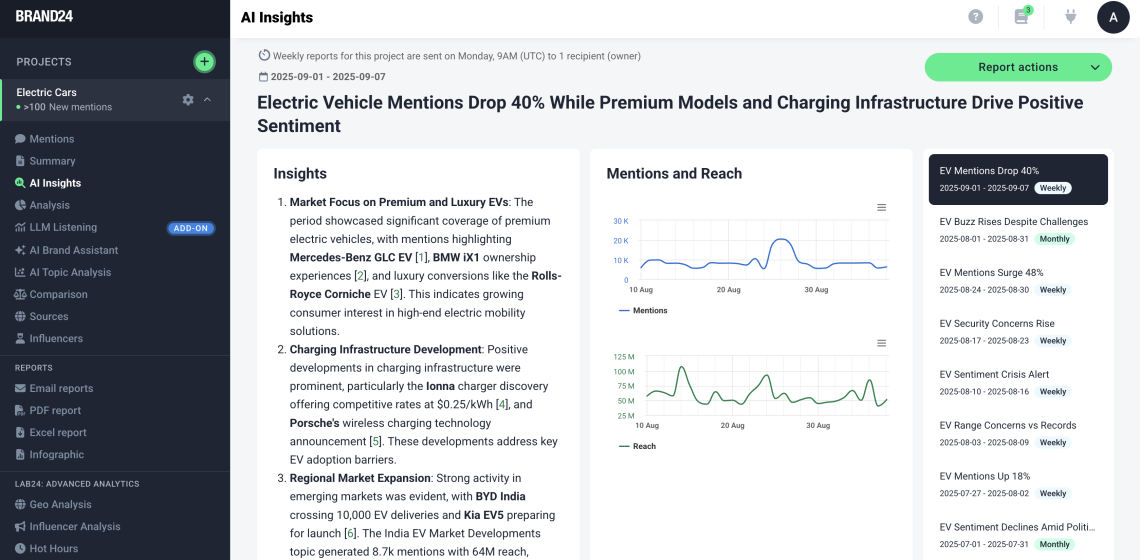Click the calendar icon by date range
Viewport: 1140px width, 560px height.
click(263, 76)
